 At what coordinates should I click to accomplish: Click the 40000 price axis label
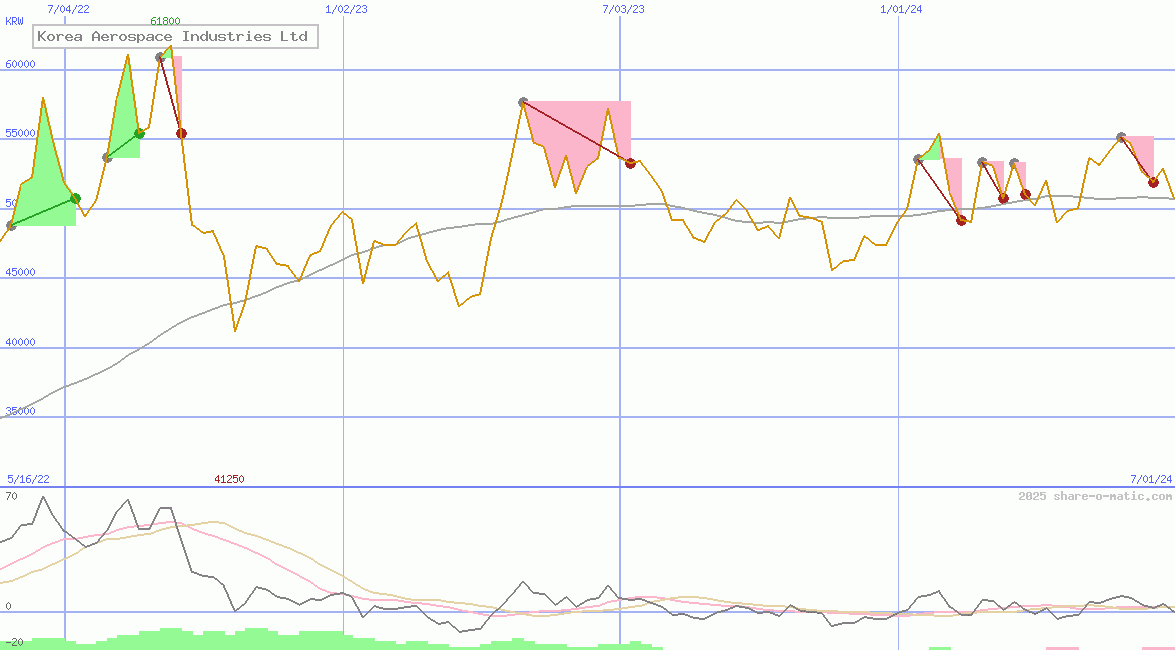point(20,342)
